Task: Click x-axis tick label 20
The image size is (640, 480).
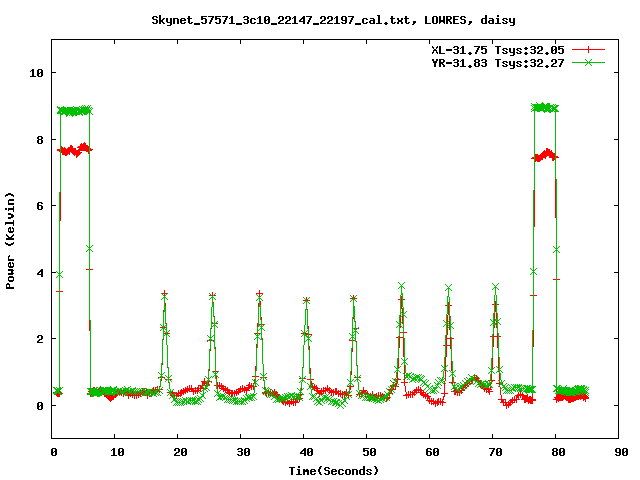Action: click(x=180, y=452)
